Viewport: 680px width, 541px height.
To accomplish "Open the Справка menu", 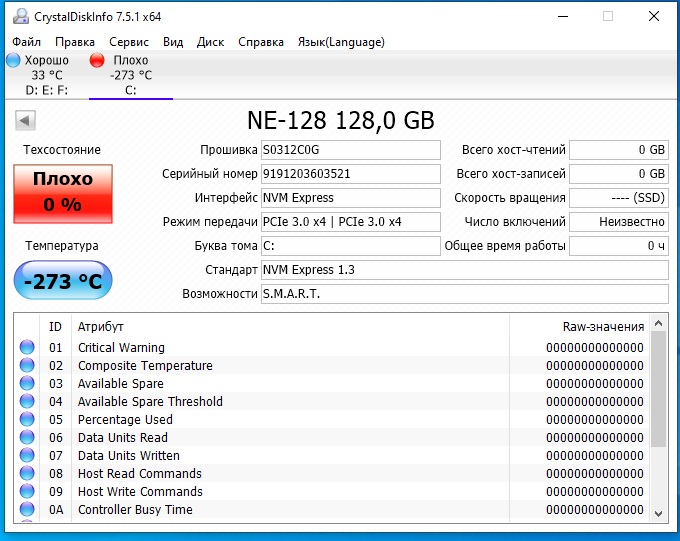I will [261, 42].
